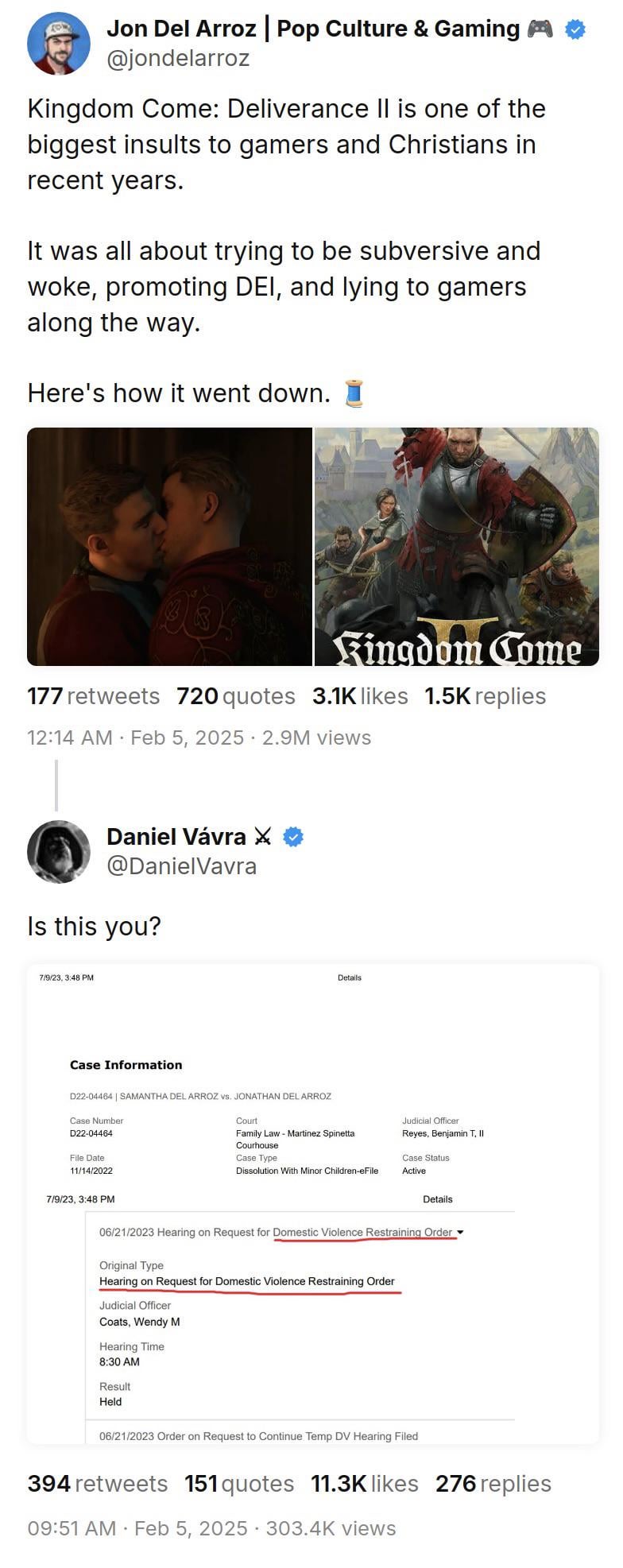View the 720 quotes of first tweet

236,696
